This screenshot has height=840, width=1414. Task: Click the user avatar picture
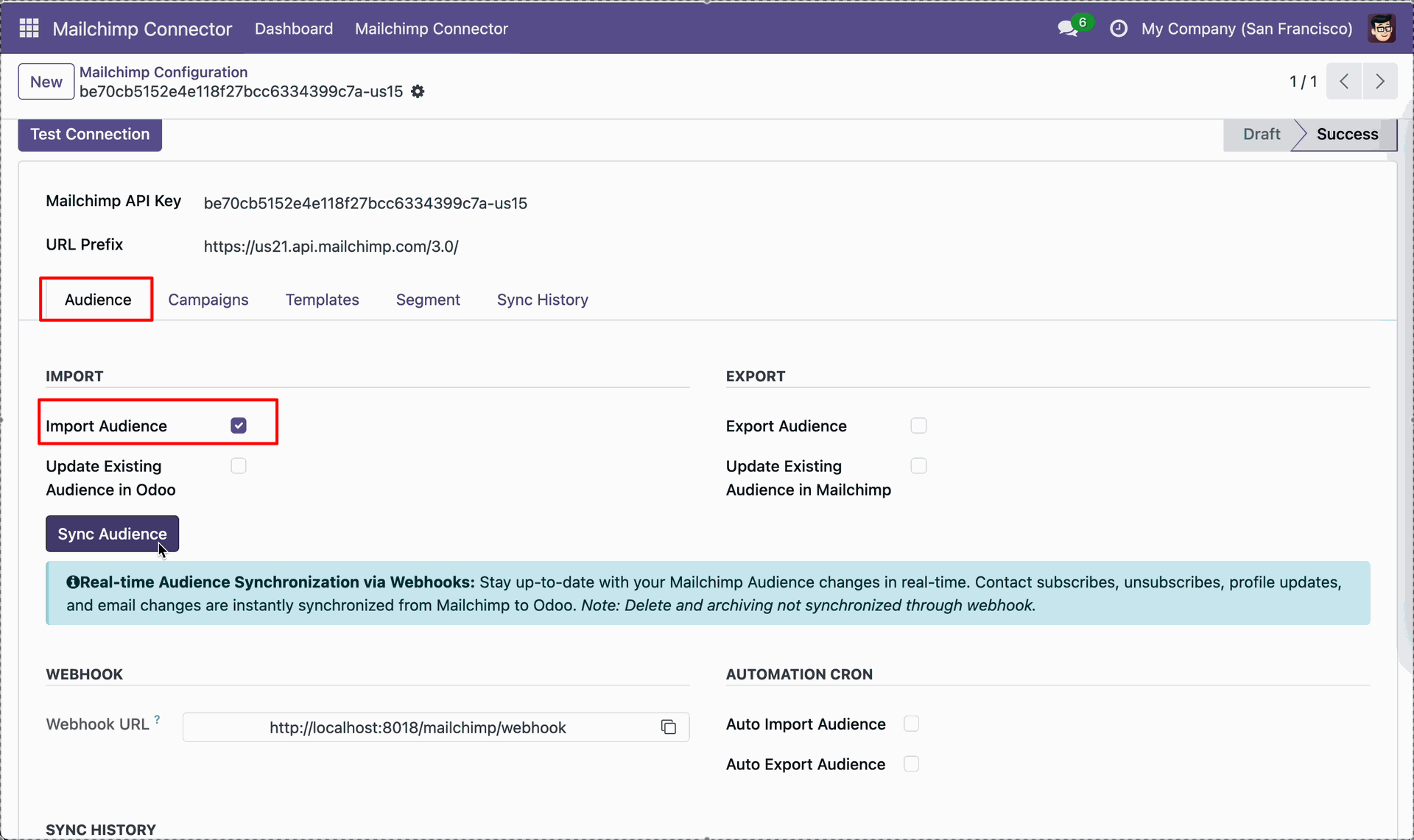coord(1382,29)
